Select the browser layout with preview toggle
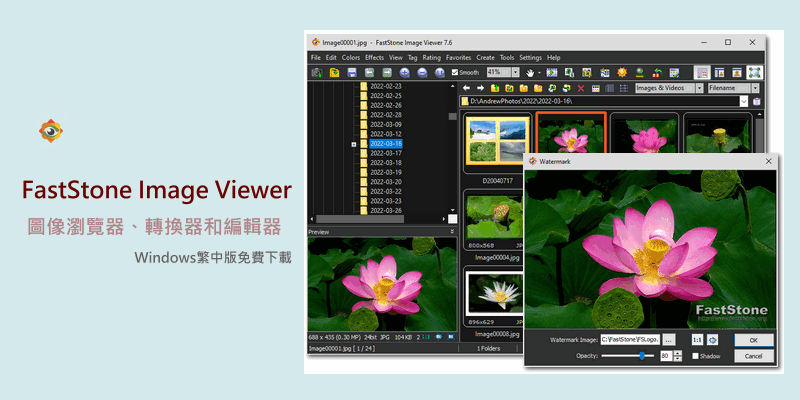The height and width of the screenshot is (400, 800). 703,72
